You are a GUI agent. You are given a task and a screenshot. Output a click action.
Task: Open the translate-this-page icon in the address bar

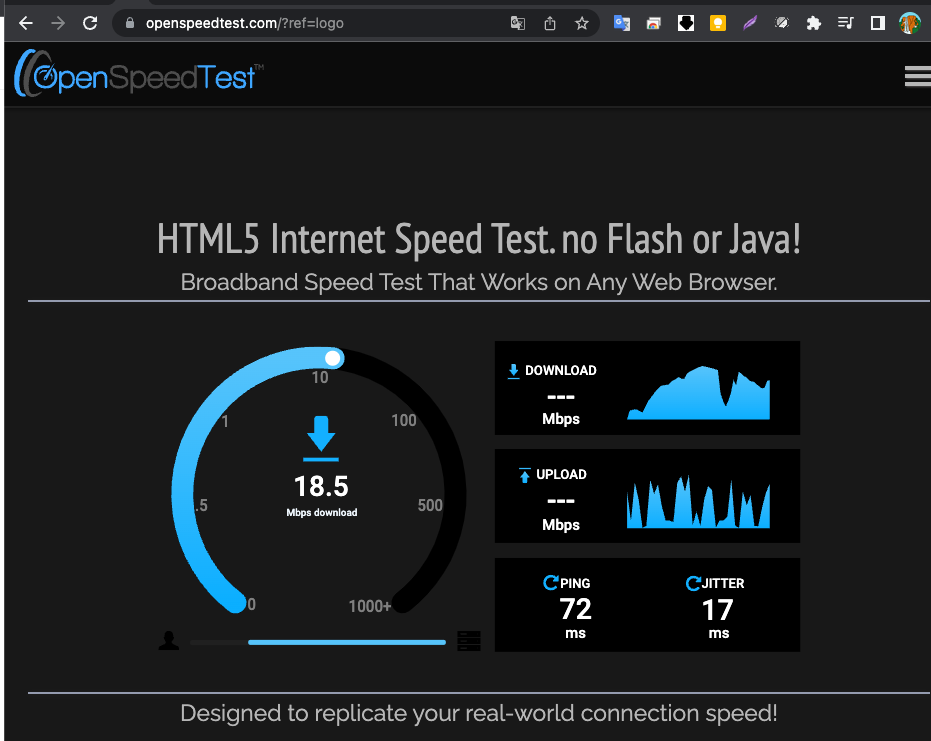pos(518,23)
